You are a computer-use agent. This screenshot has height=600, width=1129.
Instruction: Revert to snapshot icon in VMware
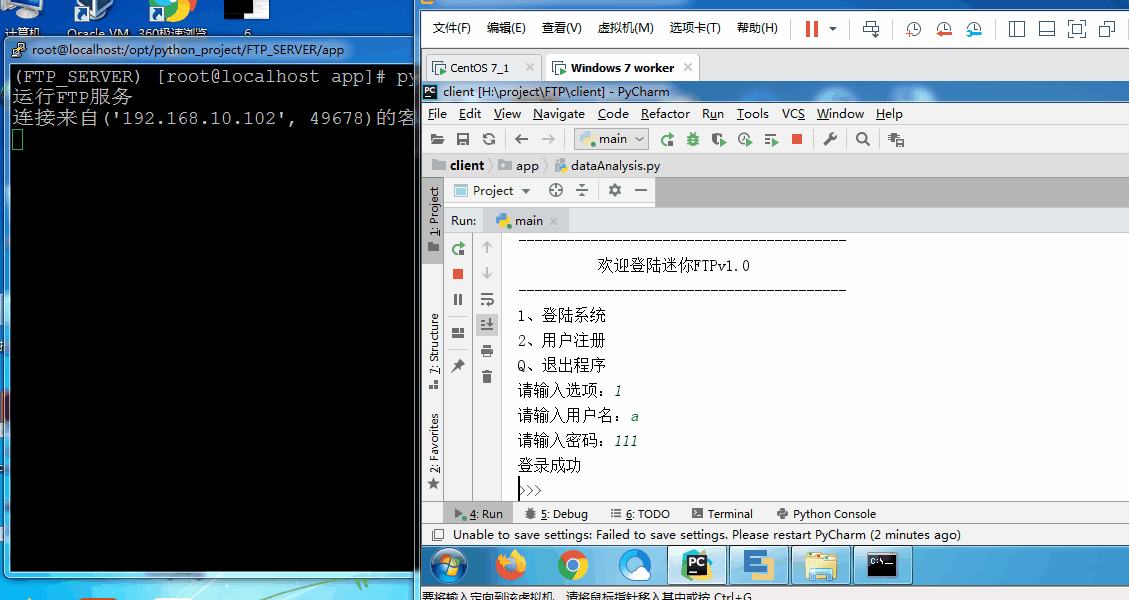[943, 29]
